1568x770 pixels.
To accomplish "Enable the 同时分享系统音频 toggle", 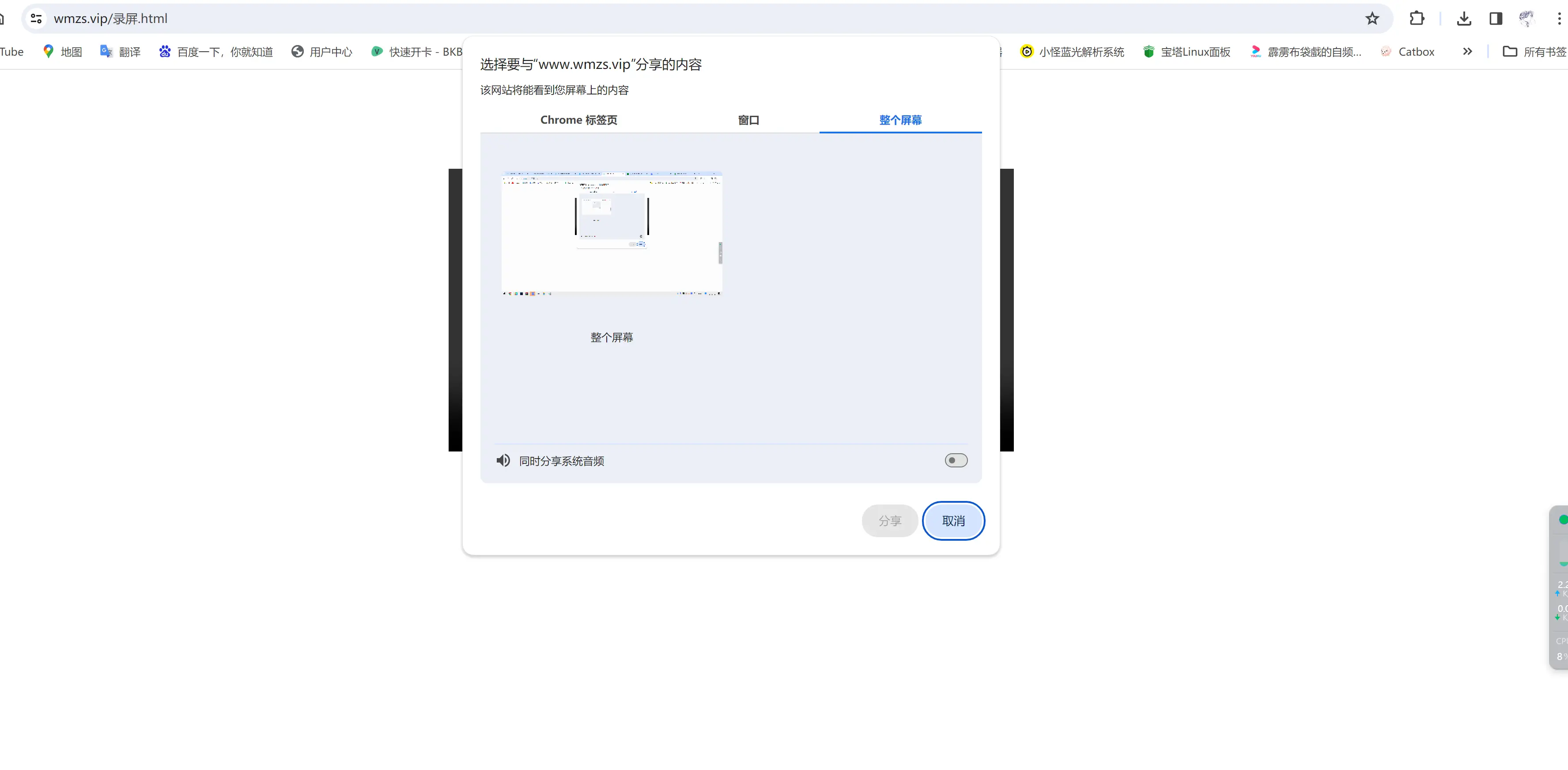I will [x=956, y=460].
